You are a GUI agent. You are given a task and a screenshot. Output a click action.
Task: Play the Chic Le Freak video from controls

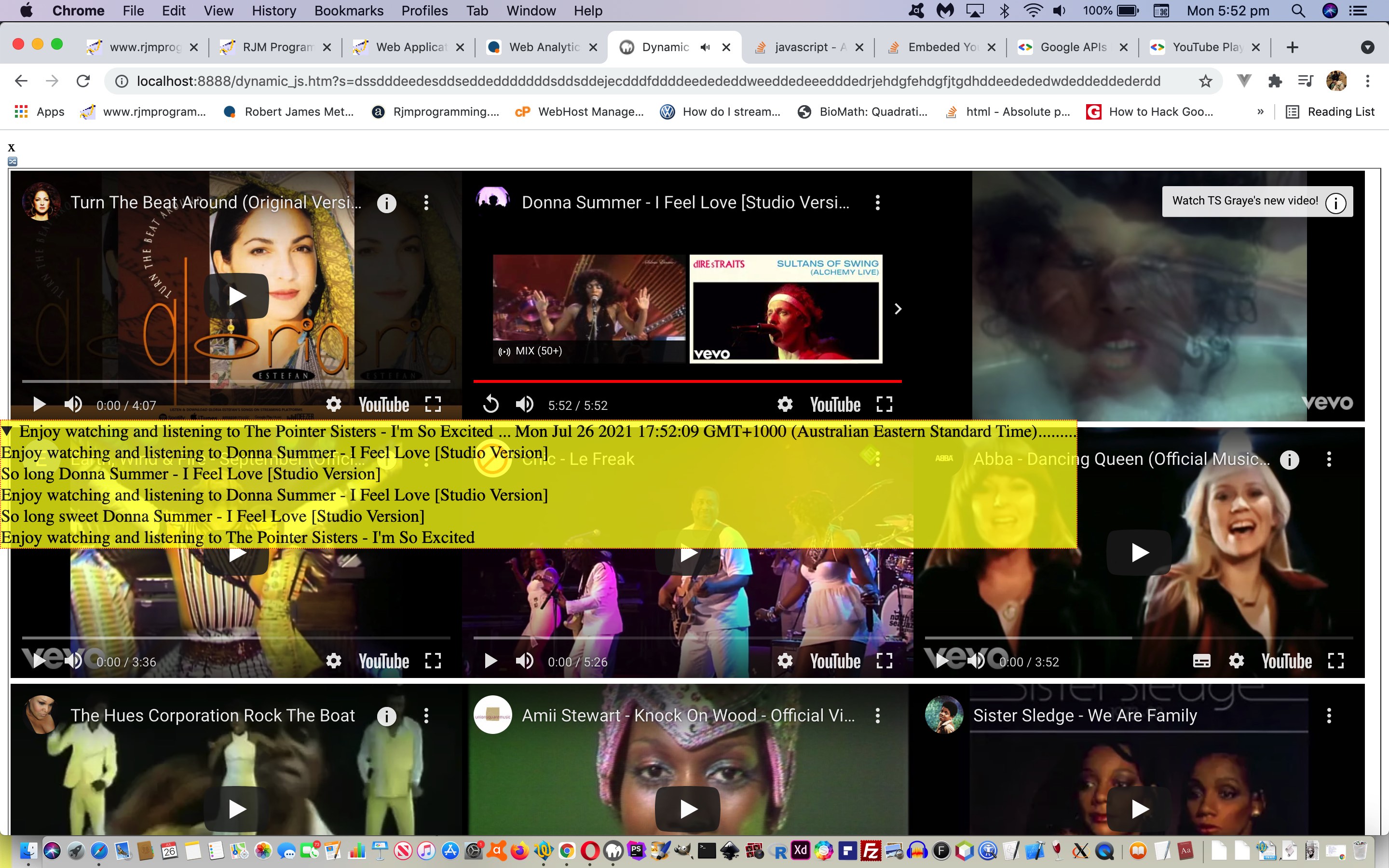coord(491,661)
